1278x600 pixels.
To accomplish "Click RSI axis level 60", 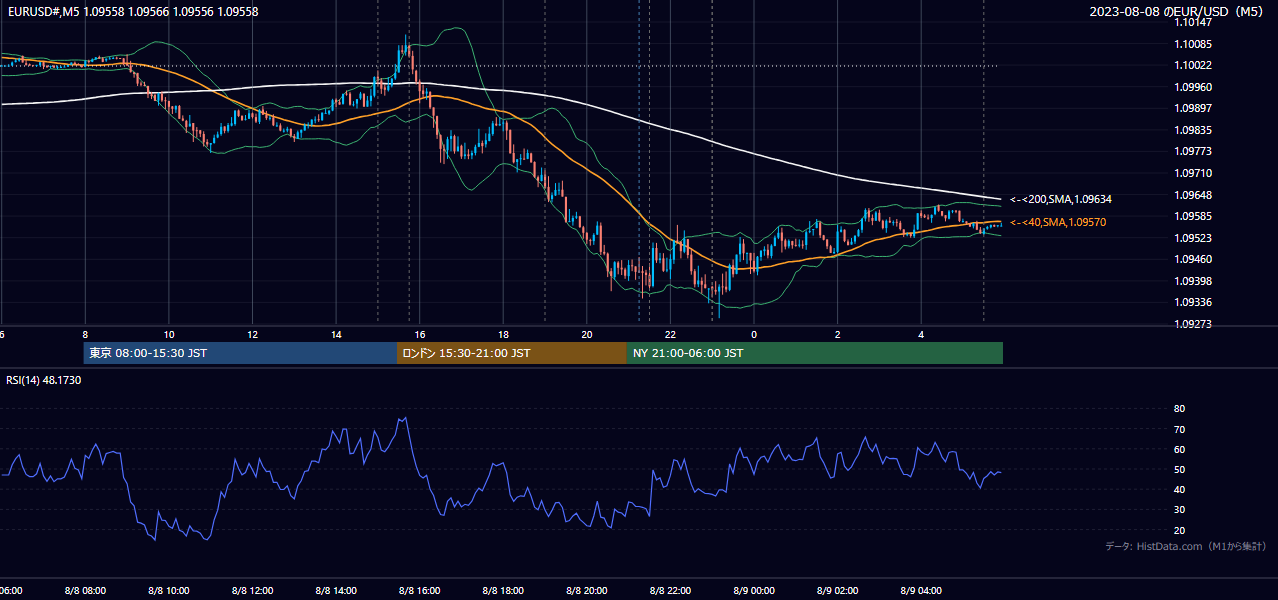I will tap(1179, 449).
